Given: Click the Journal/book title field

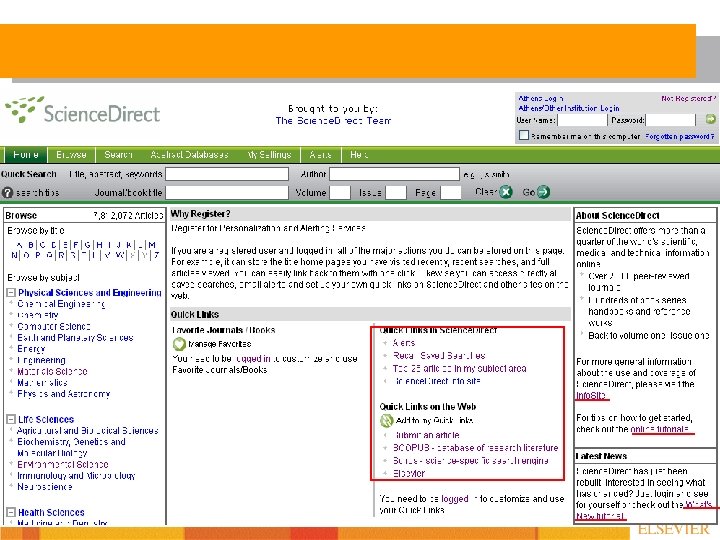Looking at the screenshot, I should (227, 192).
